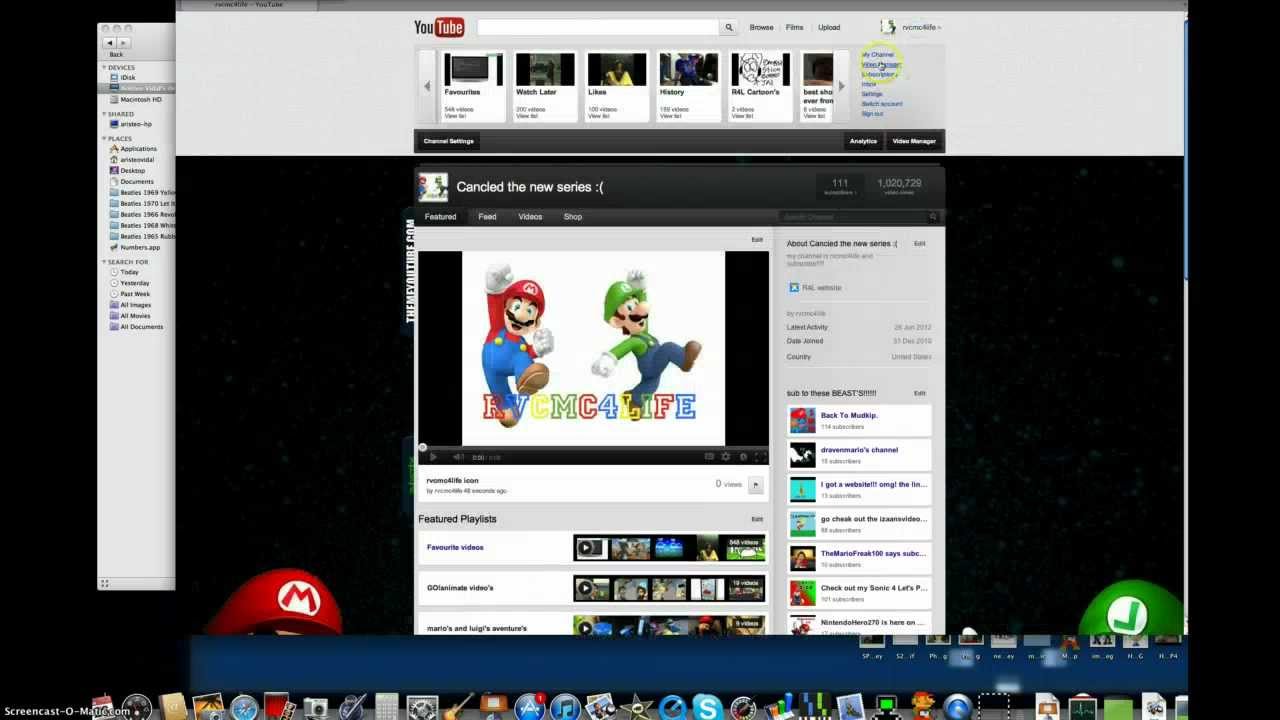
Task: Select Documents in Finder sidebar
Action: 137,182
